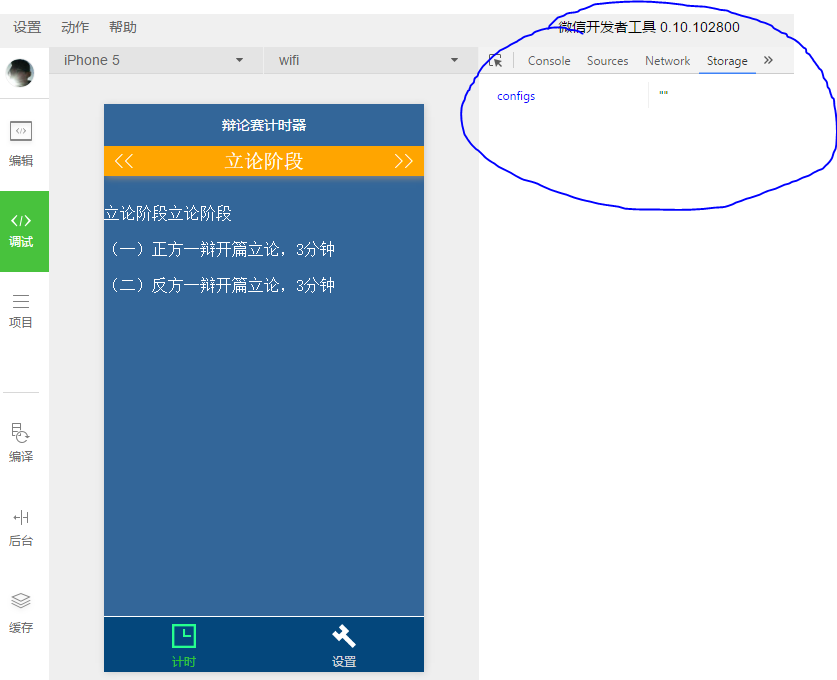Click the 后台 background icon
This screenshot has width=837, height=680.
coord(21,527)
